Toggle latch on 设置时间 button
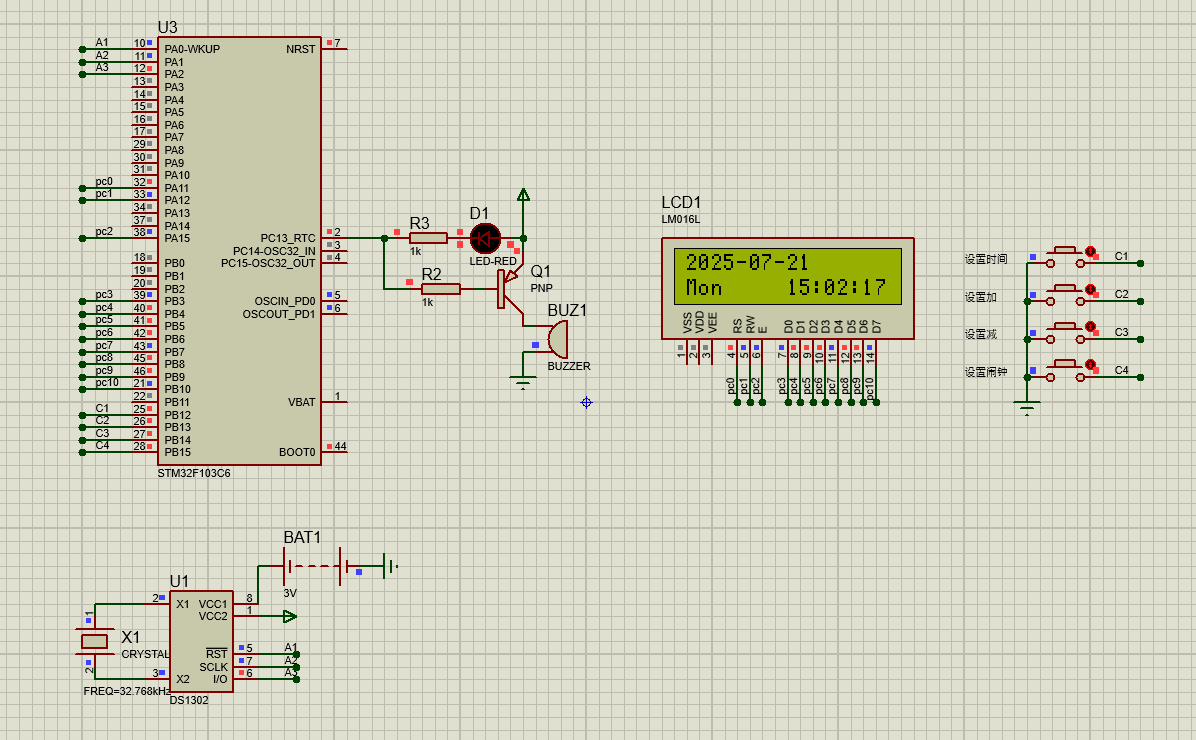This screenshot has height=740, width=1196. tap(1091, 251)
